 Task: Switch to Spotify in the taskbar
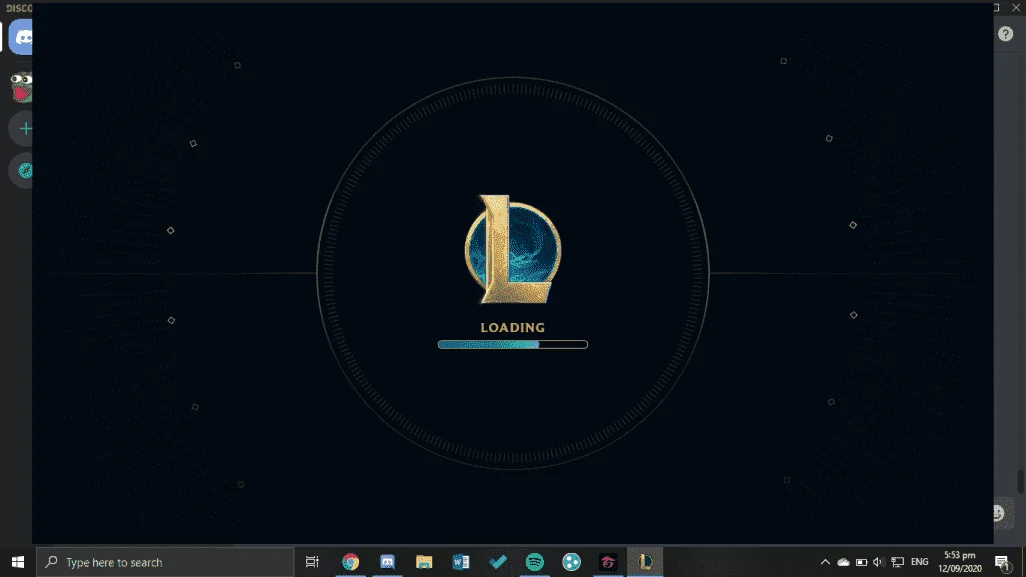[535, 562]
